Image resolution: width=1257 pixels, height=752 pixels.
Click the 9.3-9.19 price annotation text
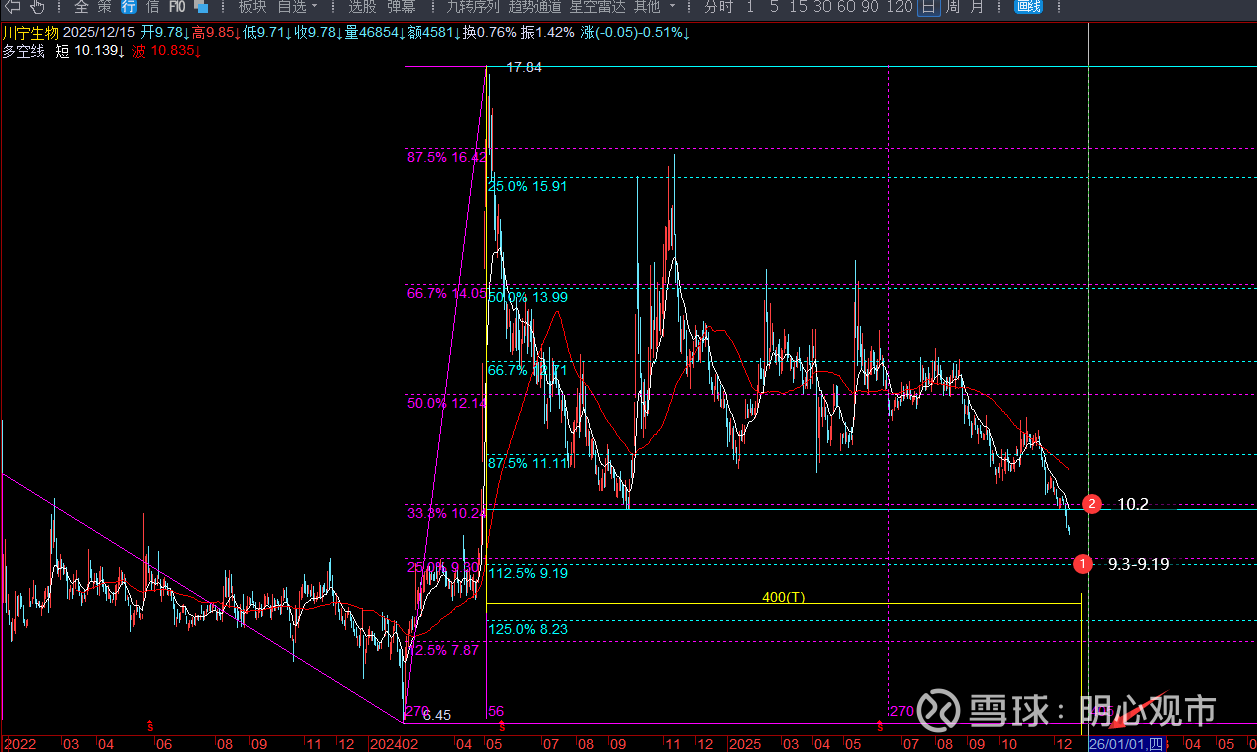pyautogui.click(x=1139, y=564)
